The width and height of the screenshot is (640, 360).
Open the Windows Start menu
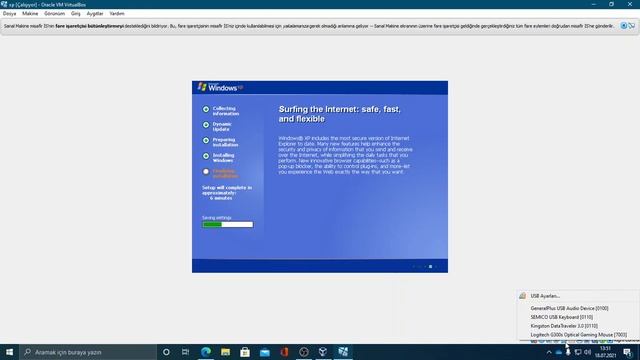tap(9, 352)
